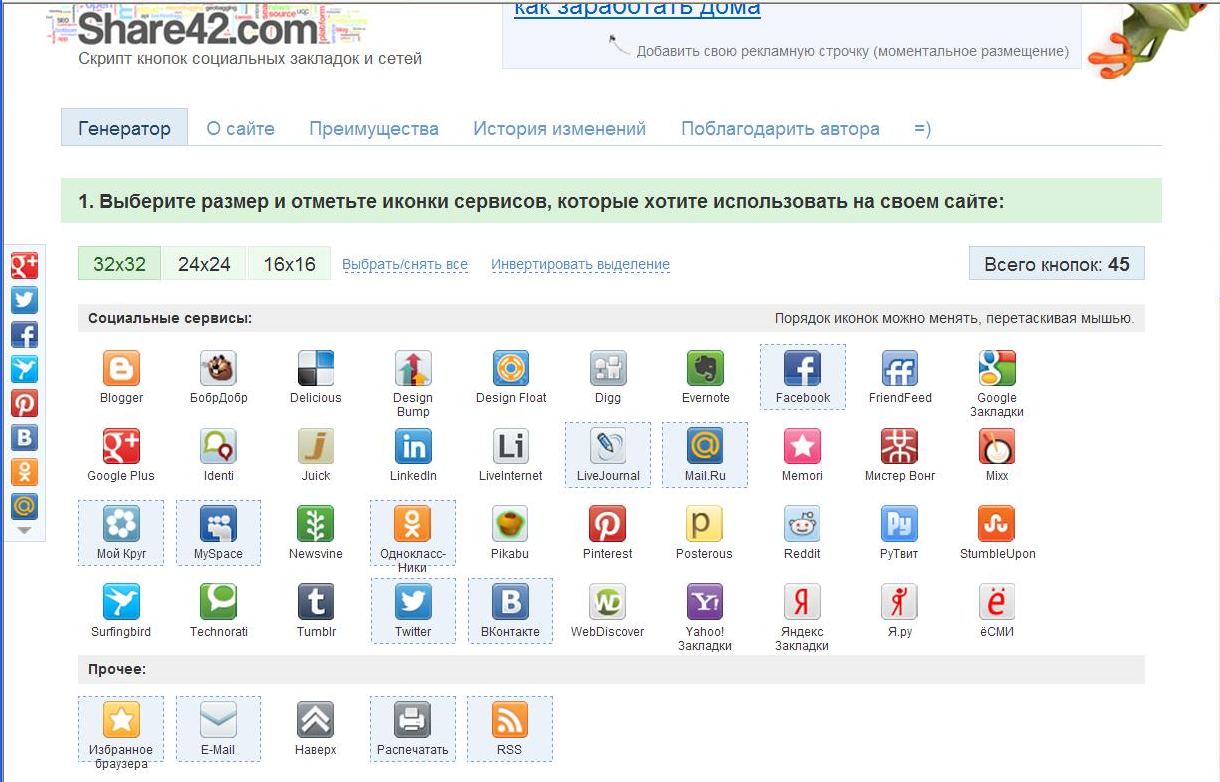Select the Design Float icon
This screenshot has height=782, width=1220.
pos(511,368)
